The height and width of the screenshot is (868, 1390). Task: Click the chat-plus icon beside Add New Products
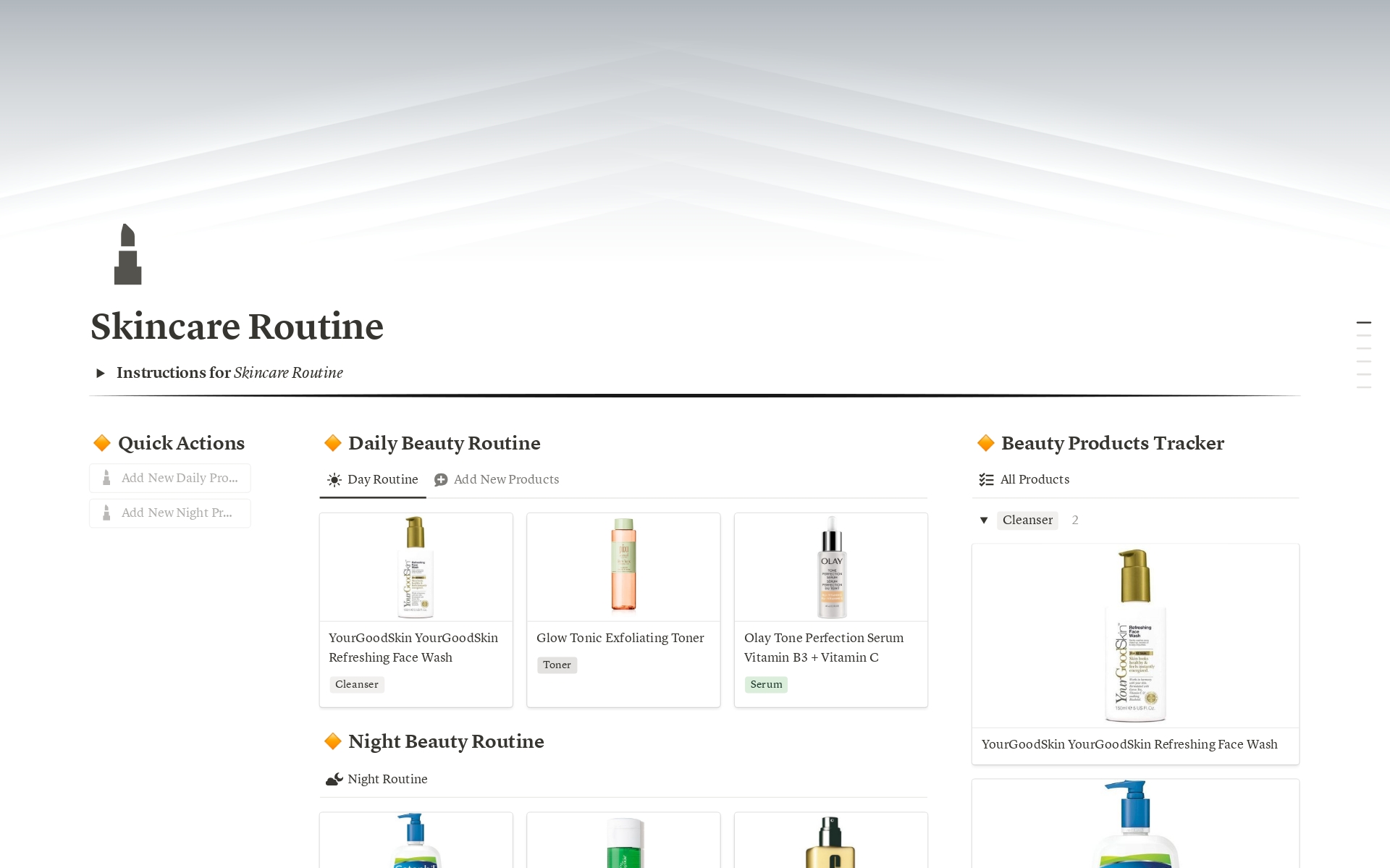440,480
